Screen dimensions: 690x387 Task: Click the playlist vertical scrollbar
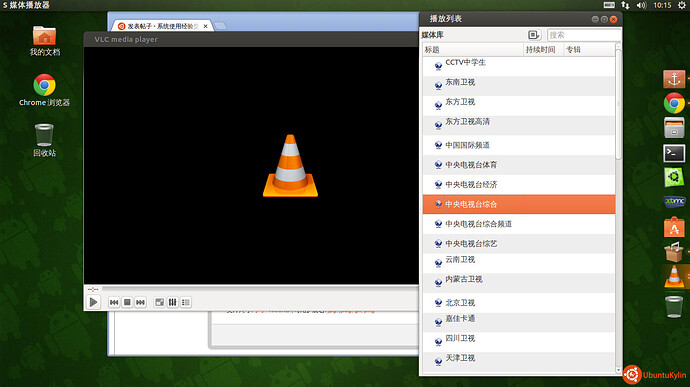tap(618, 105)
